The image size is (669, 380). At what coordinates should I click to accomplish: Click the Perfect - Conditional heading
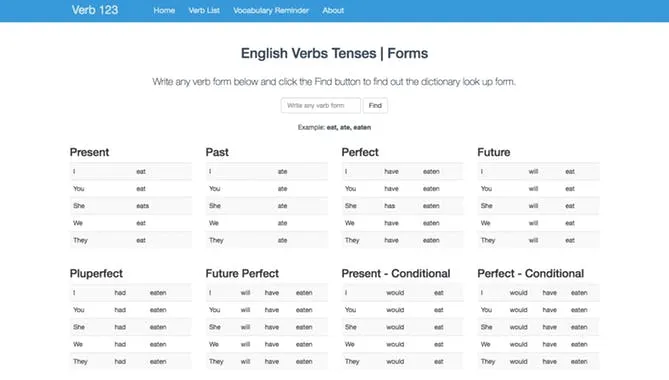coord(531,273)
